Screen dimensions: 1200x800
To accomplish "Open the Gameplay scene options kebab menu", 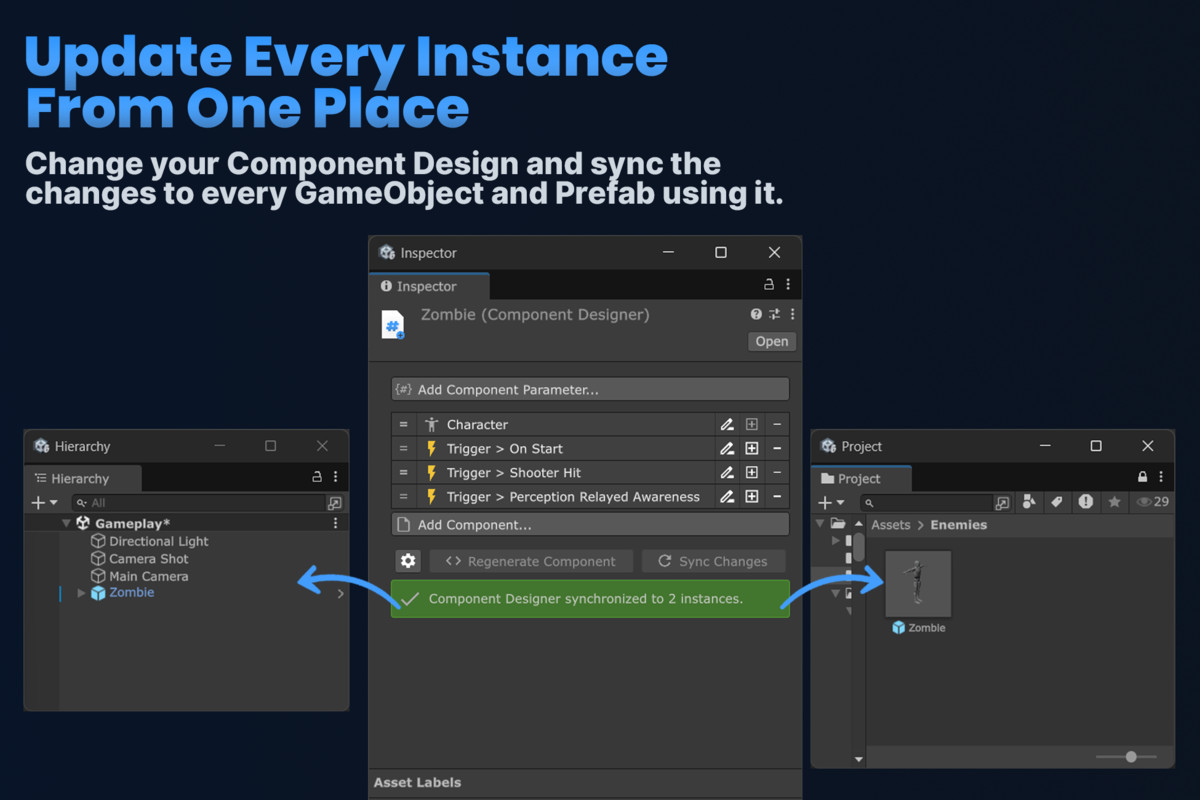I will [335, 523].
